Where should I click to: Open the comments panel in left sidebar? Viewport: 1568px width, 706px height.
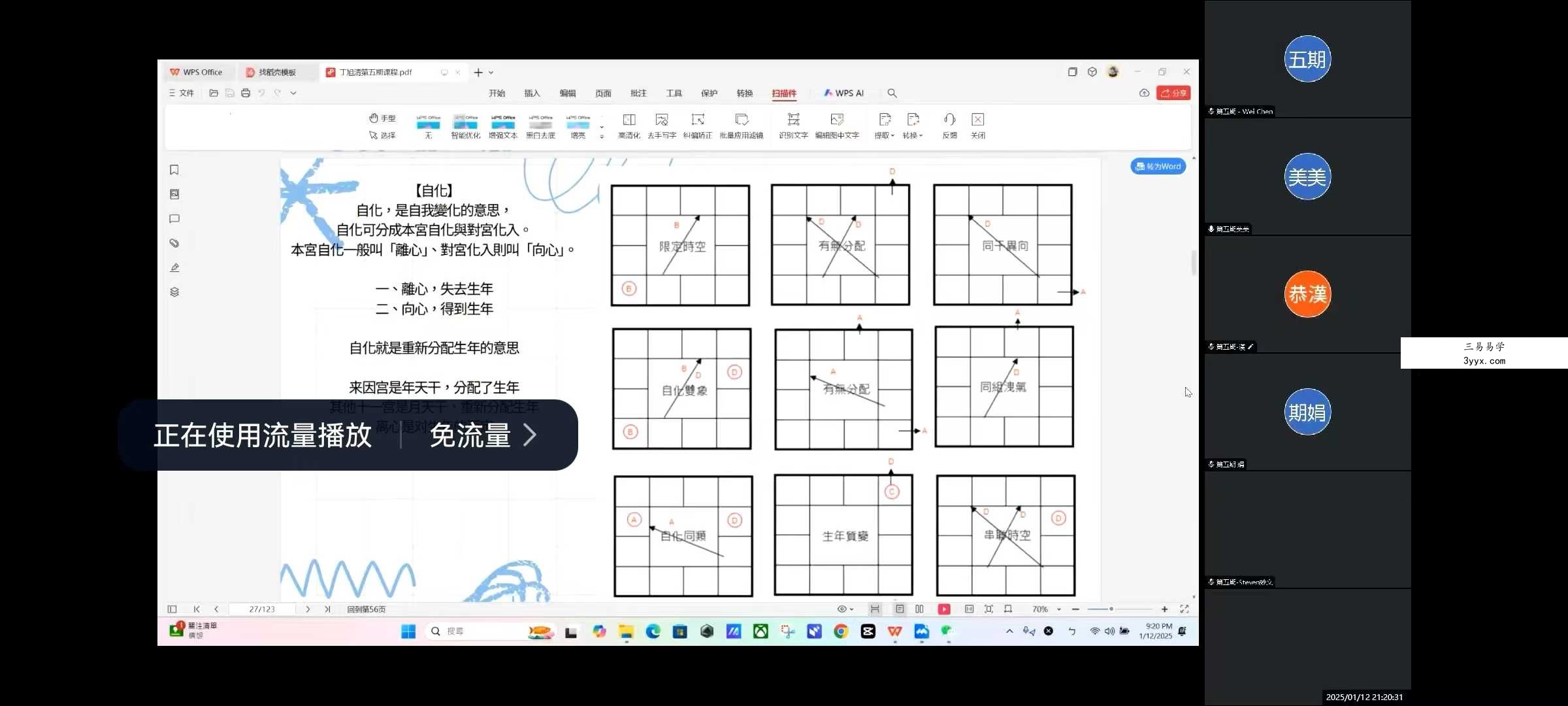point(174,218)
